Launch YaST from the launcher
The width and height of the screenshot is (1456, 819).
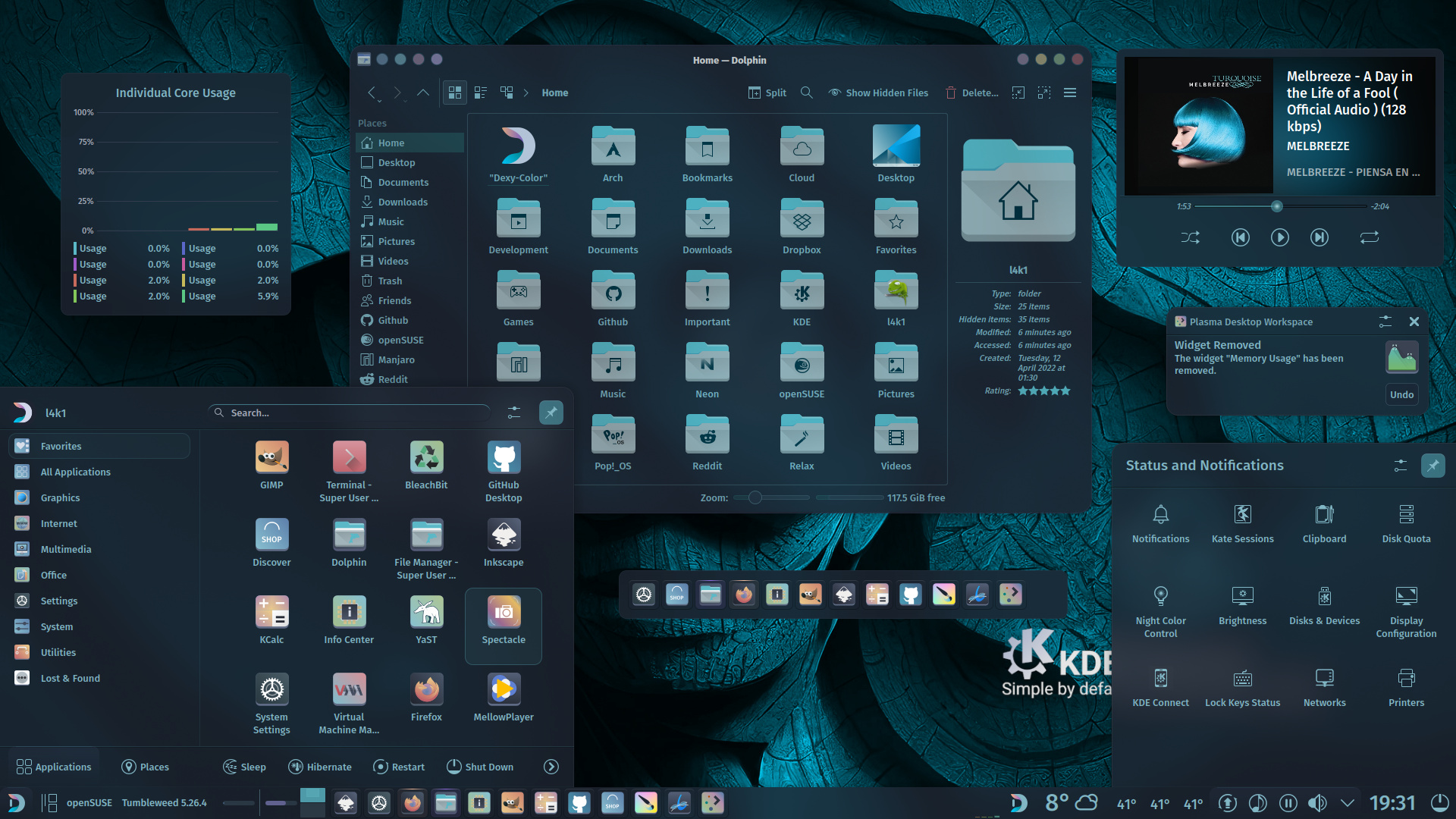point(426,620)
